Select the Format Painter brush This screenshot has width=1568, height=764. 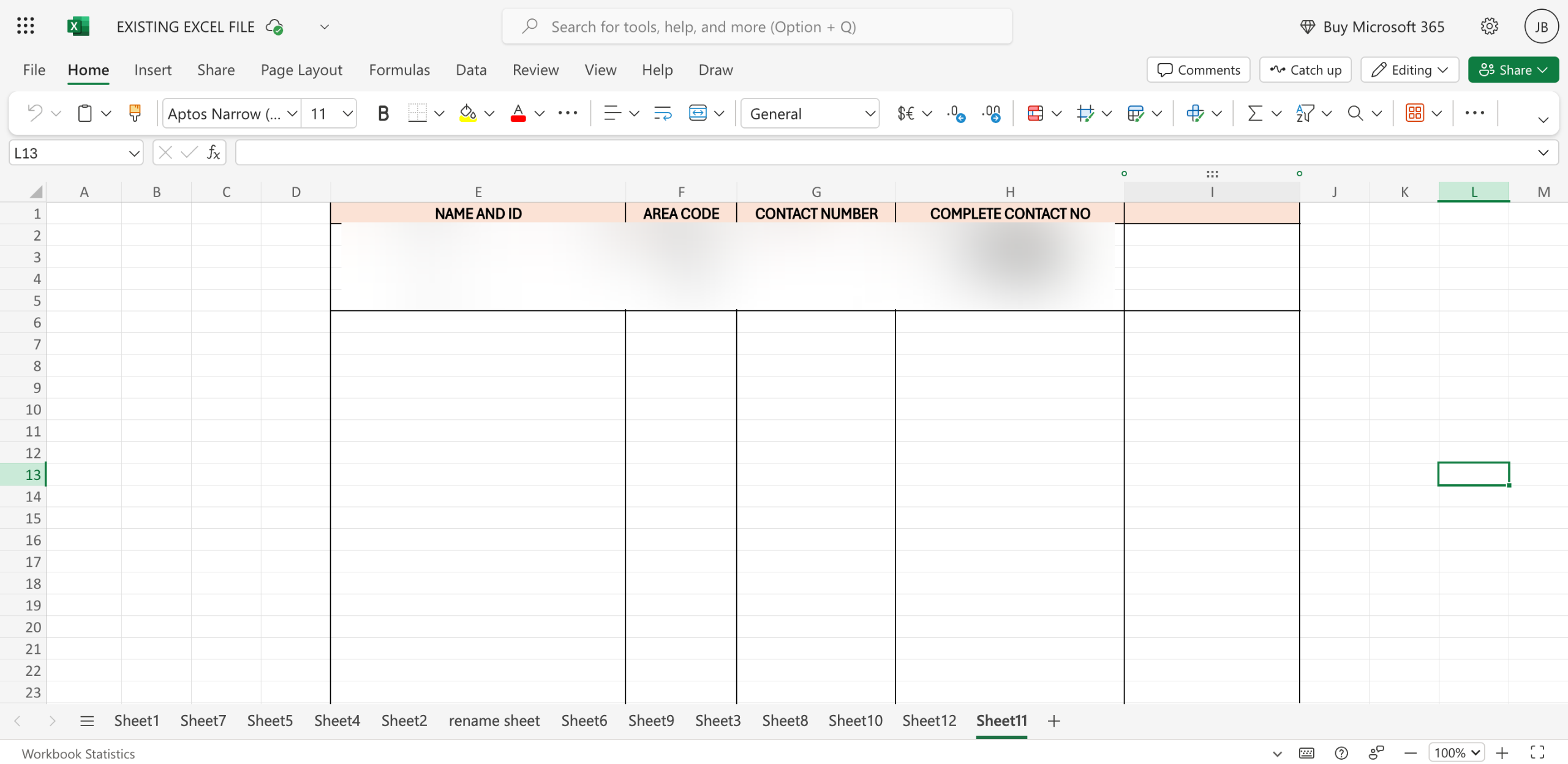point(135,113)
